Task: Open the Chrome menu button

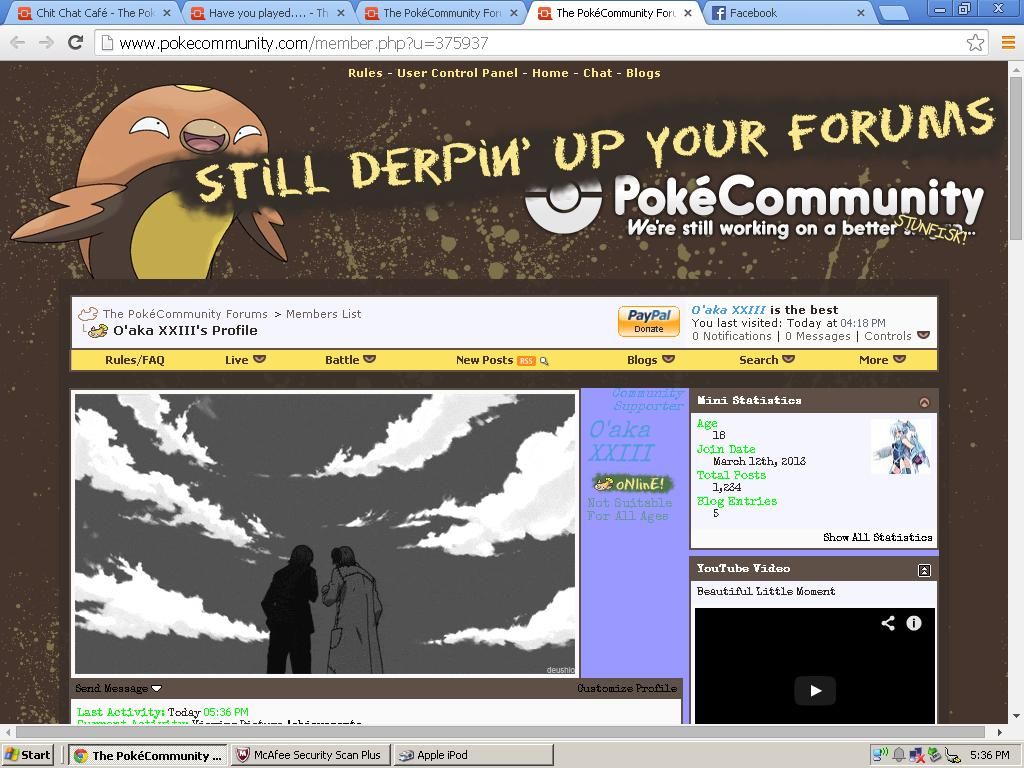Action: click(x=1008, y=43)
